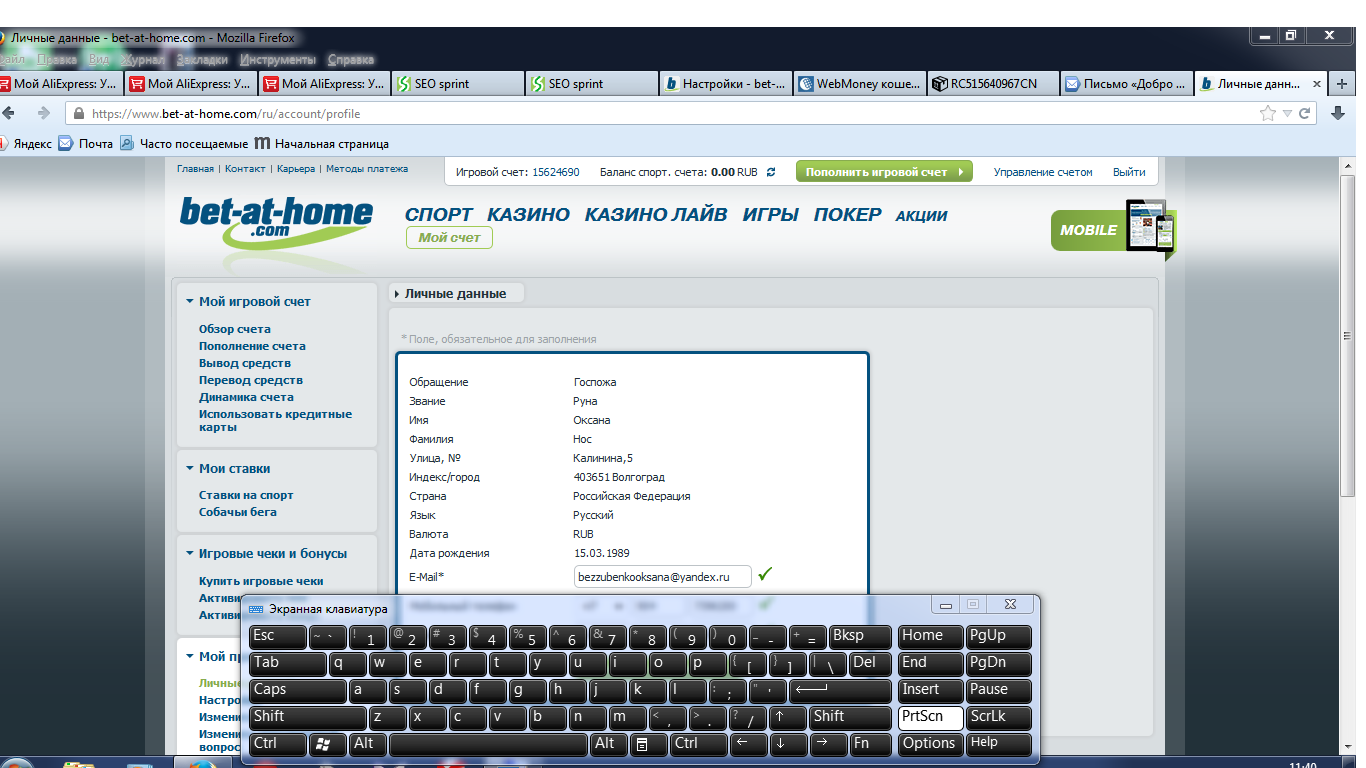Image resolution: width=1366 pixels, height=768 pixels.
Task: Open Вывод средств in the sidebar
Action: point(245,363)
